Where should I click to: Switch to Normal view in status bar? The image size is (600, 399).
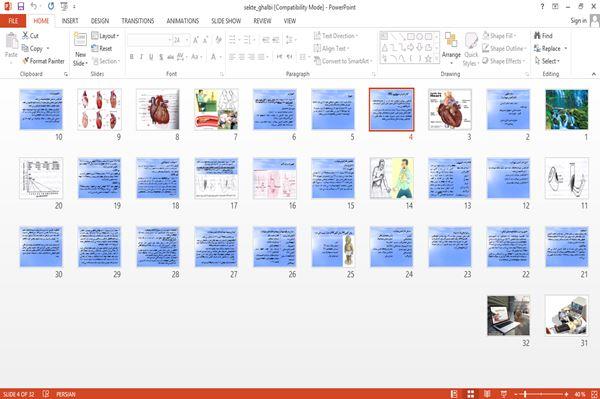click(454, 394)
